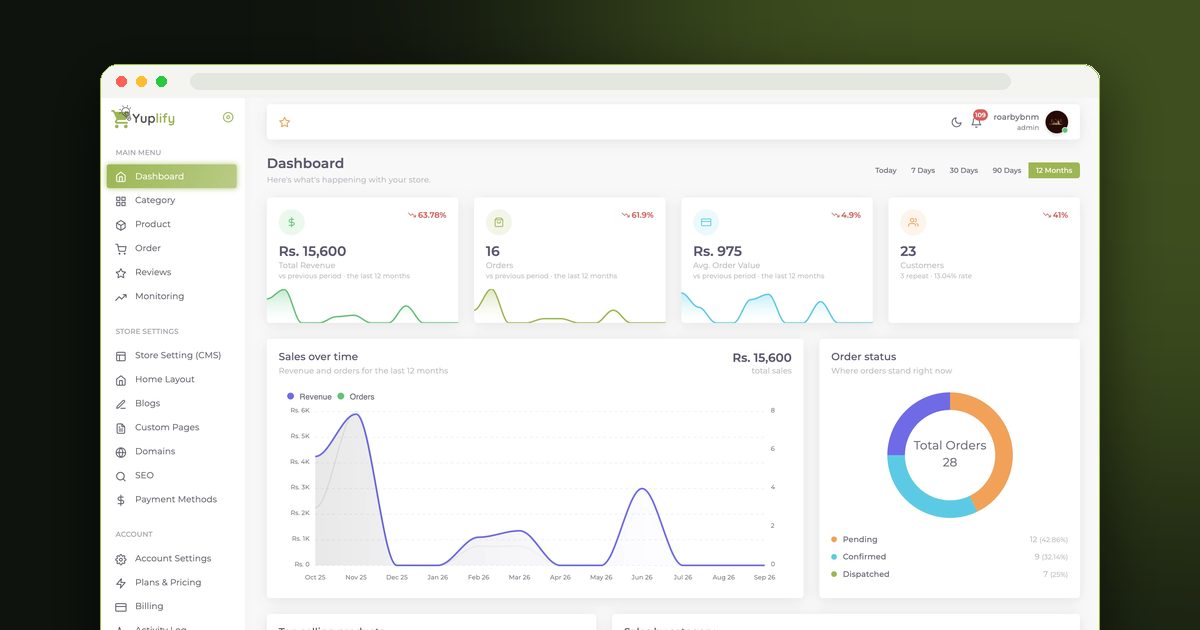
Task: Open the Order menu item
Action: click(x=172, y=248)
